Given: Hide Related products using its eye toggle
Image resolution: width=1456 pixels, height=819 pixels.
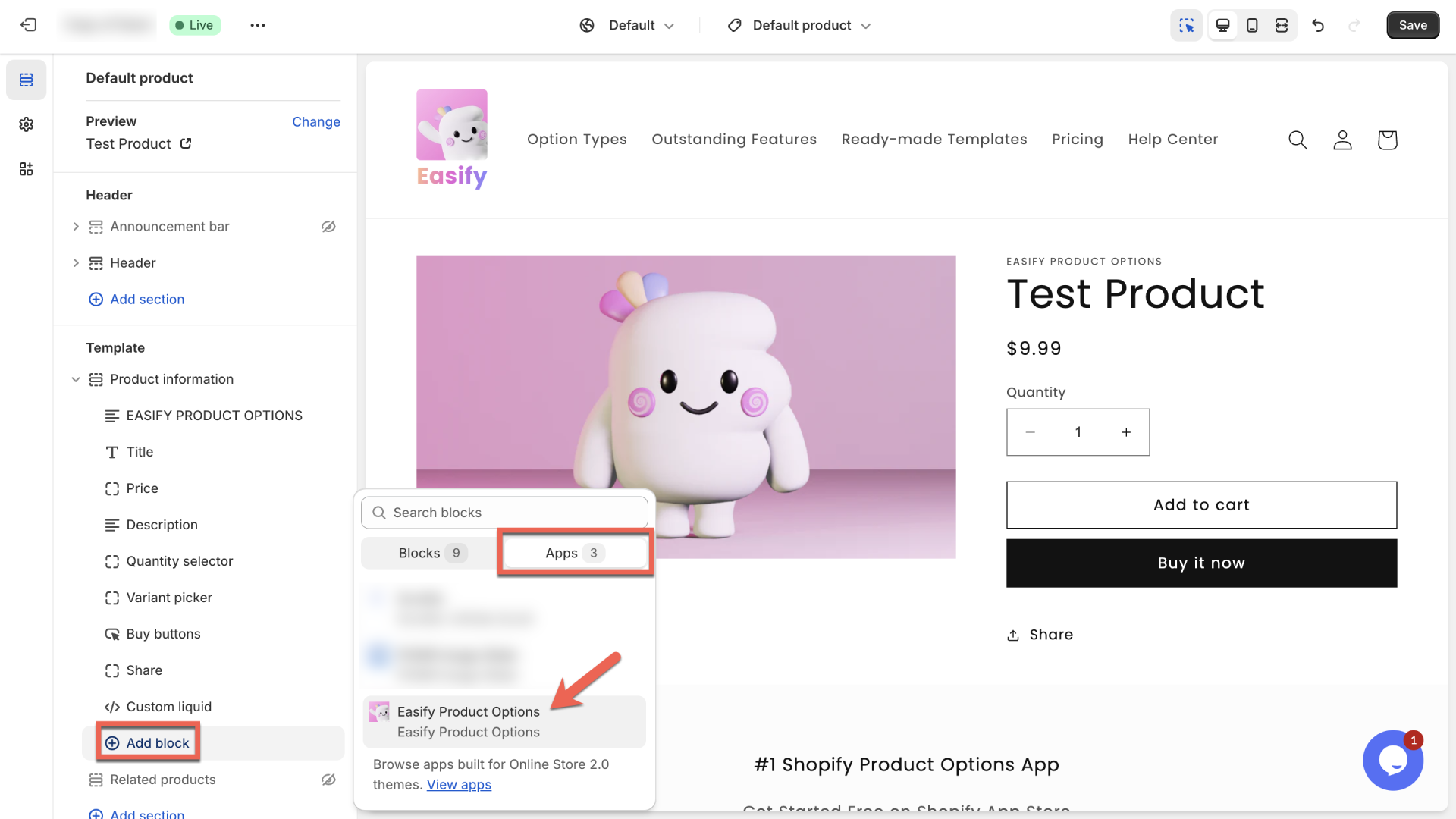Looking at the screenshot, I should 328,780.
